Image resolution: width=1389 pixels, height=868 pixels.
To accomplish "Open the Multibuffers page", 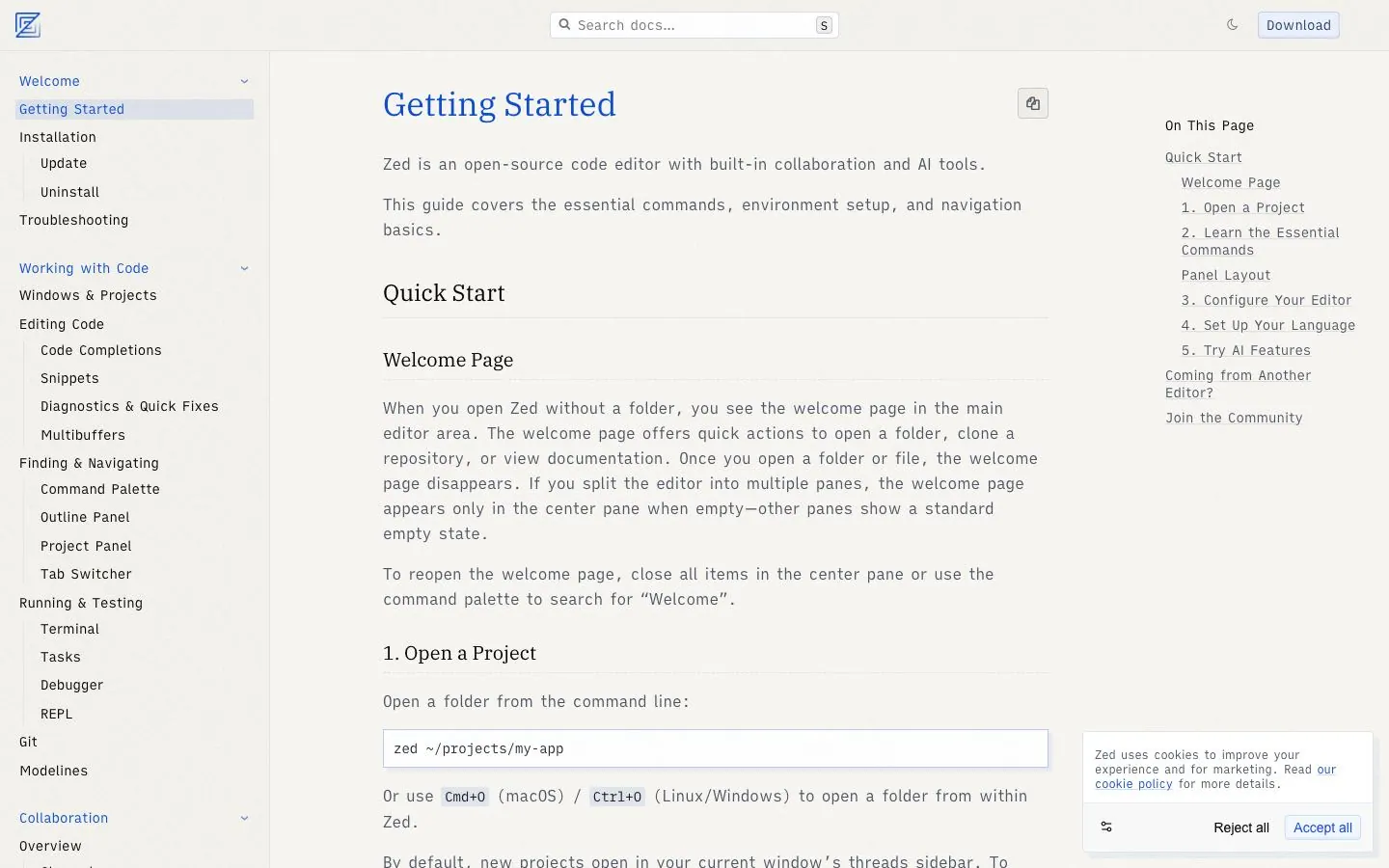I will tap(83, 435).
